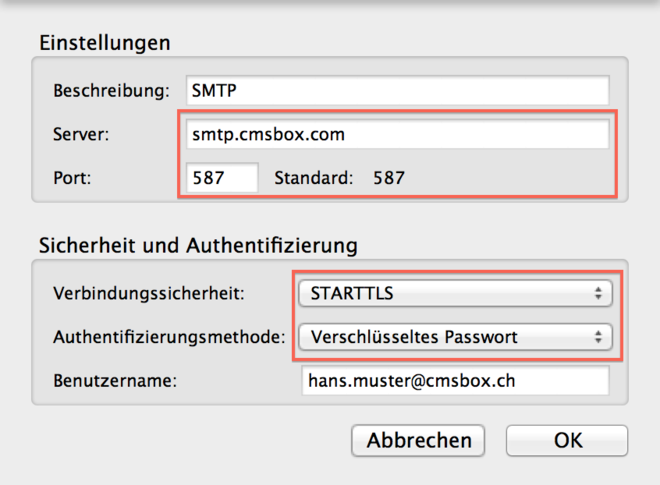Click the Beschreibung label

tap(112, 90)
